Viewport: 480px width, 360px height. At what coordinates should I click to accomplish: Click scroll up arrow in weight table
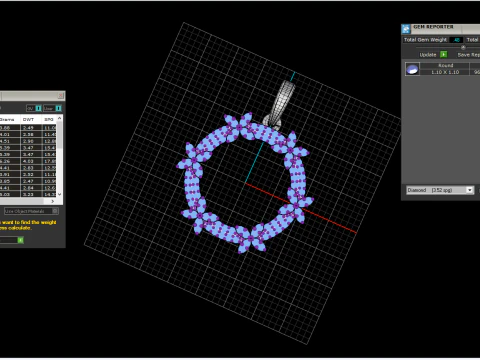tap(59, 118)
